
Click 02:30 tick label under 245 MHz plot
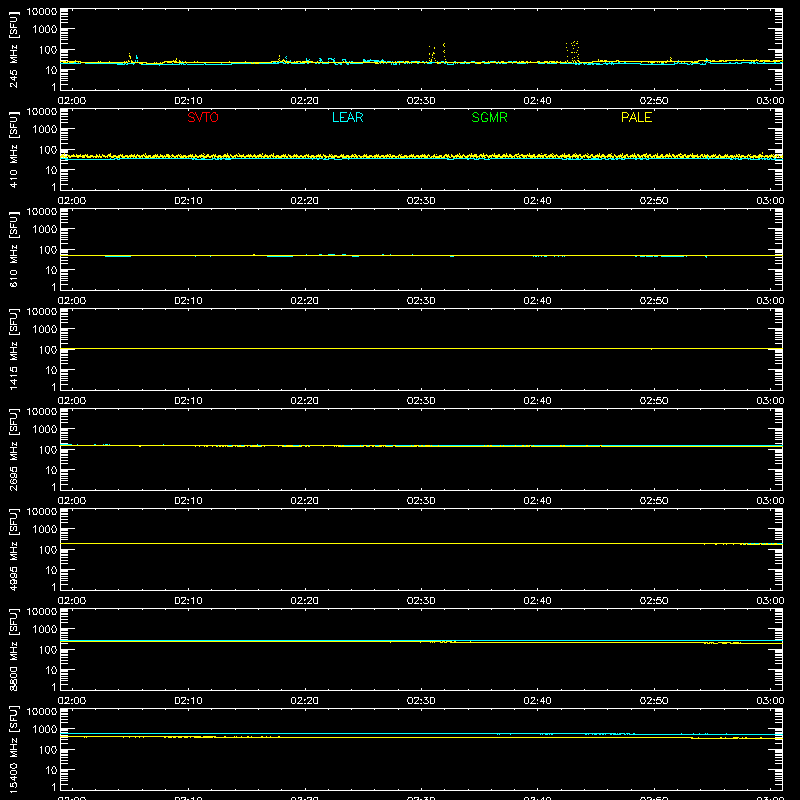421,101
